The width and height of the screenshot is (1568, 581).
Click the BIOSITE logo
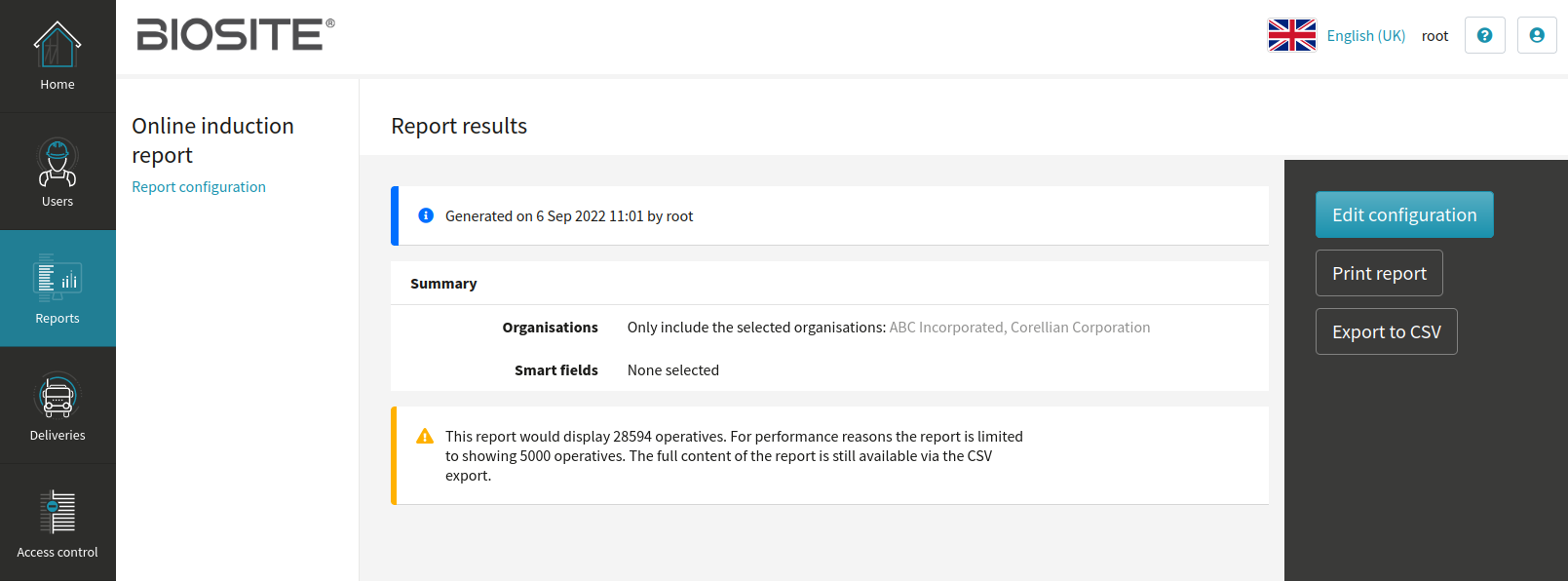click(x=236, y=34)
